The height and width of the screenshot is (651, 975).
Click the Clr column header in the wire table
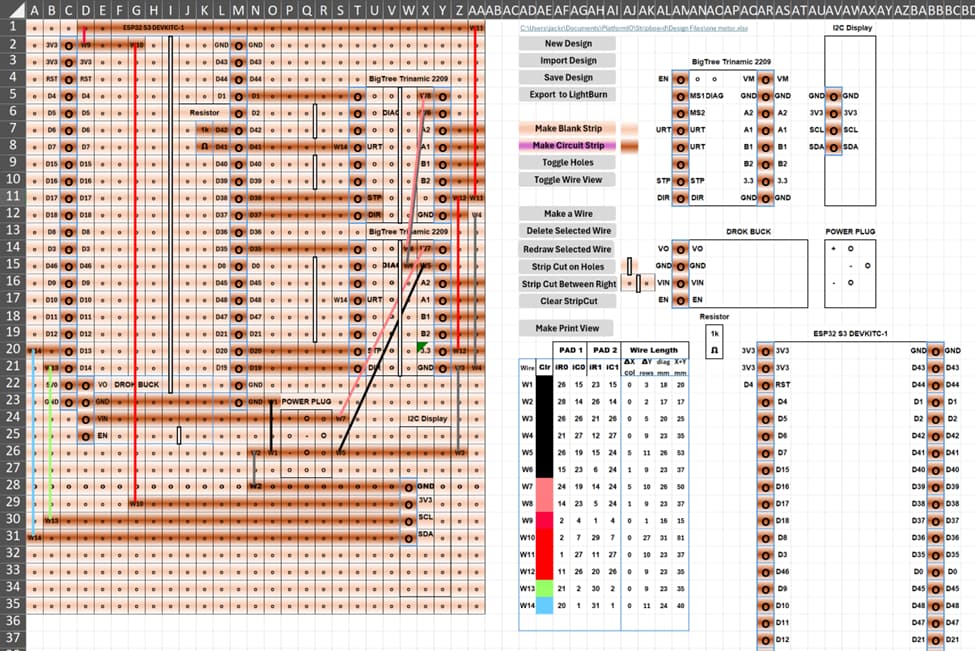545,367
